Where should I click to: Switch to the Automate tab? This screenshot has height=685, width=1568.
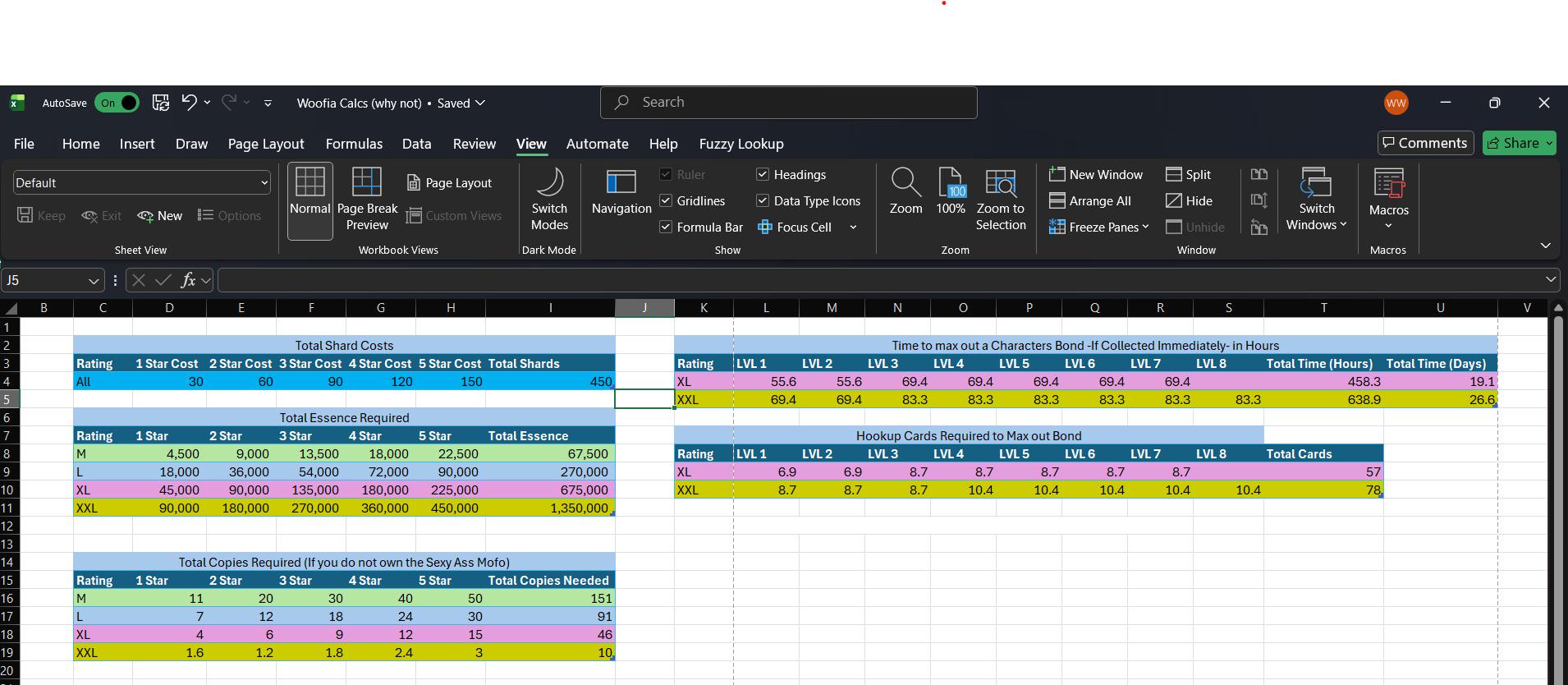(x=598, y=144)
